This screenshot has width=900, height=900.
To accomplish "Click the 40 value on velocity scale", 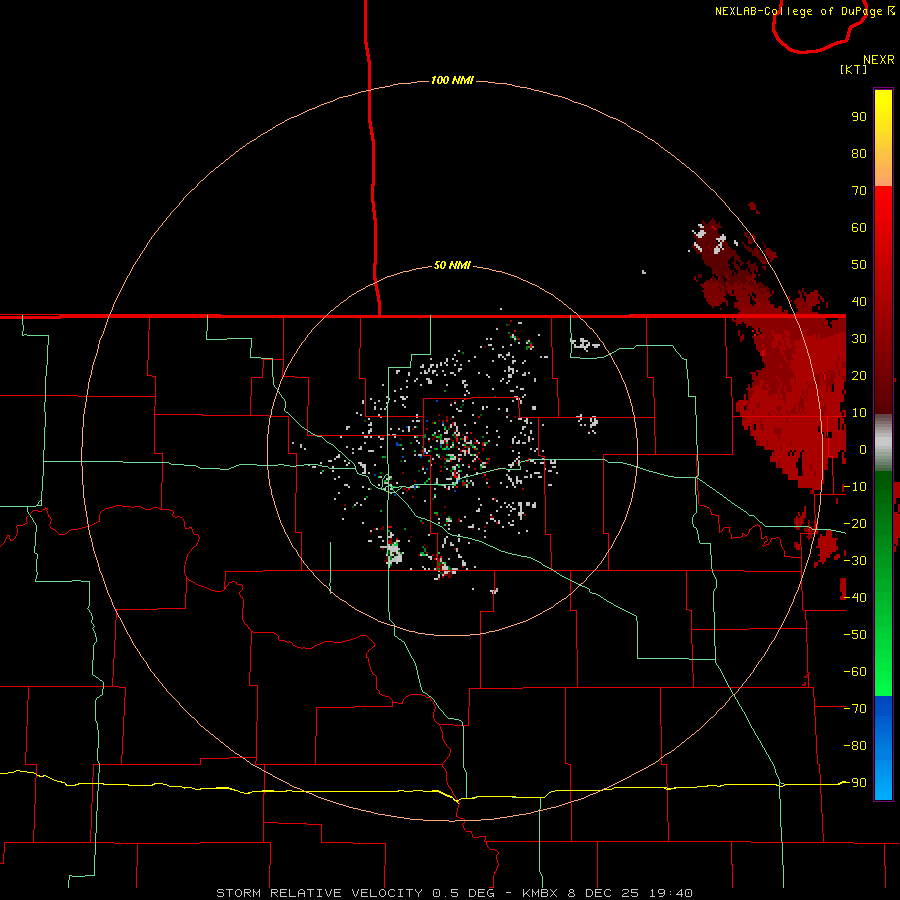I will click(x=859, y=301).
